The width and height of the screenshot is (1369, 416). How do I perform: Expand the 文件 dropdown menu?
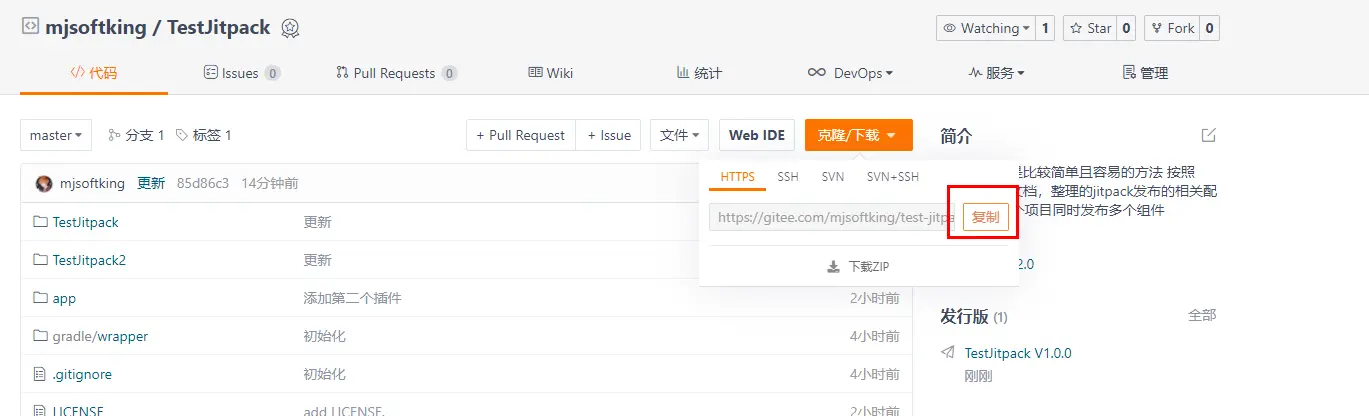coord(680,135)
